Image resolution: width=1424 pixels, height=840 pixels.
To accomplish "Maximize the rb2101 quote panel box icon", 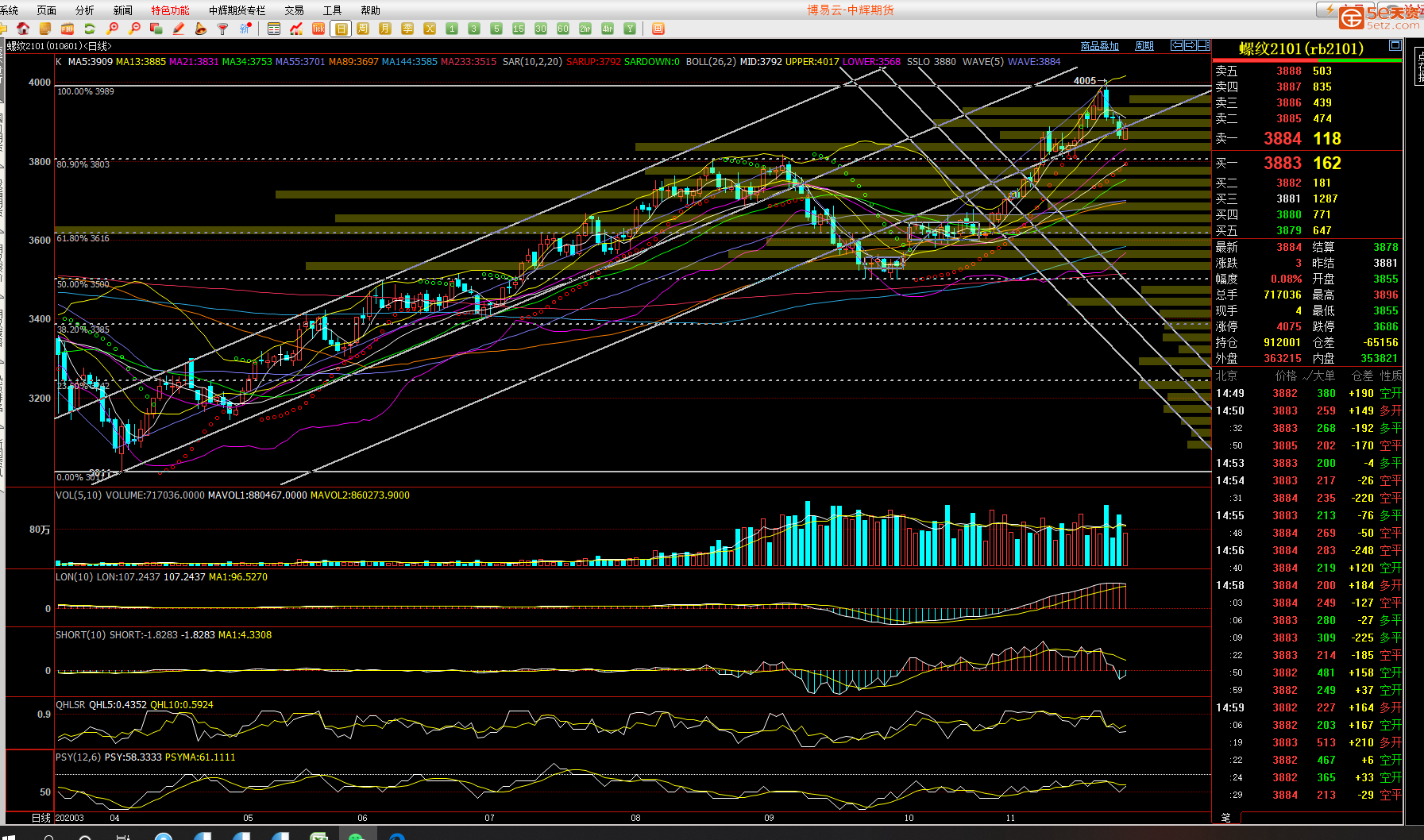I will 1395,45.
